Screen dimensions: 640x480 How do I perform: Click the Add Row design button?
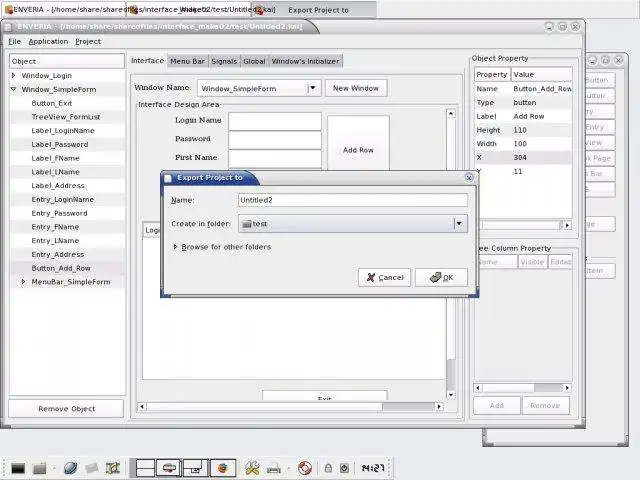358,143
